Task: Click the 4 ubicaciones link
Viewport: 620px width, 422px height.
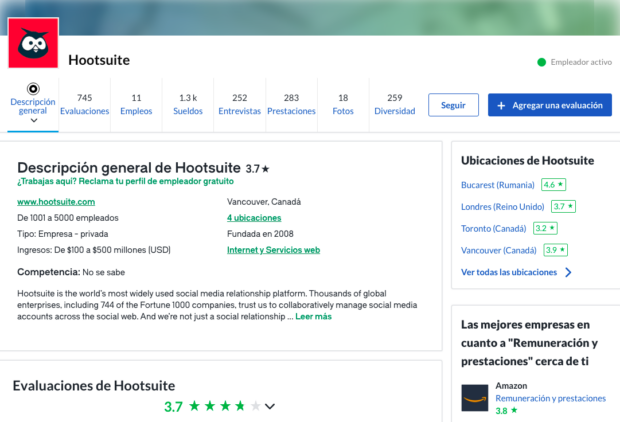Action: click(254, 218)
